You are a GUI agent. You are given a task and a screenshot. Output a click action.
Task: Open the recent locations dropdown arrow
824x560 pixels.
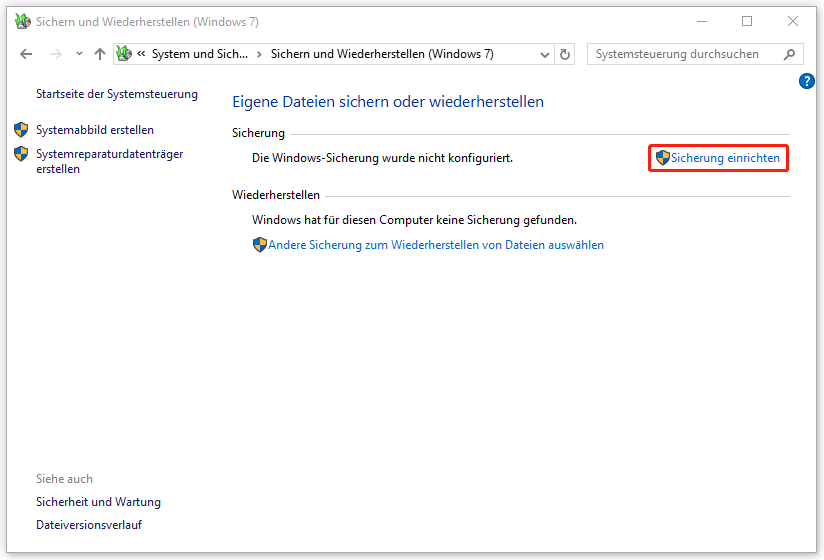point(79,54)
